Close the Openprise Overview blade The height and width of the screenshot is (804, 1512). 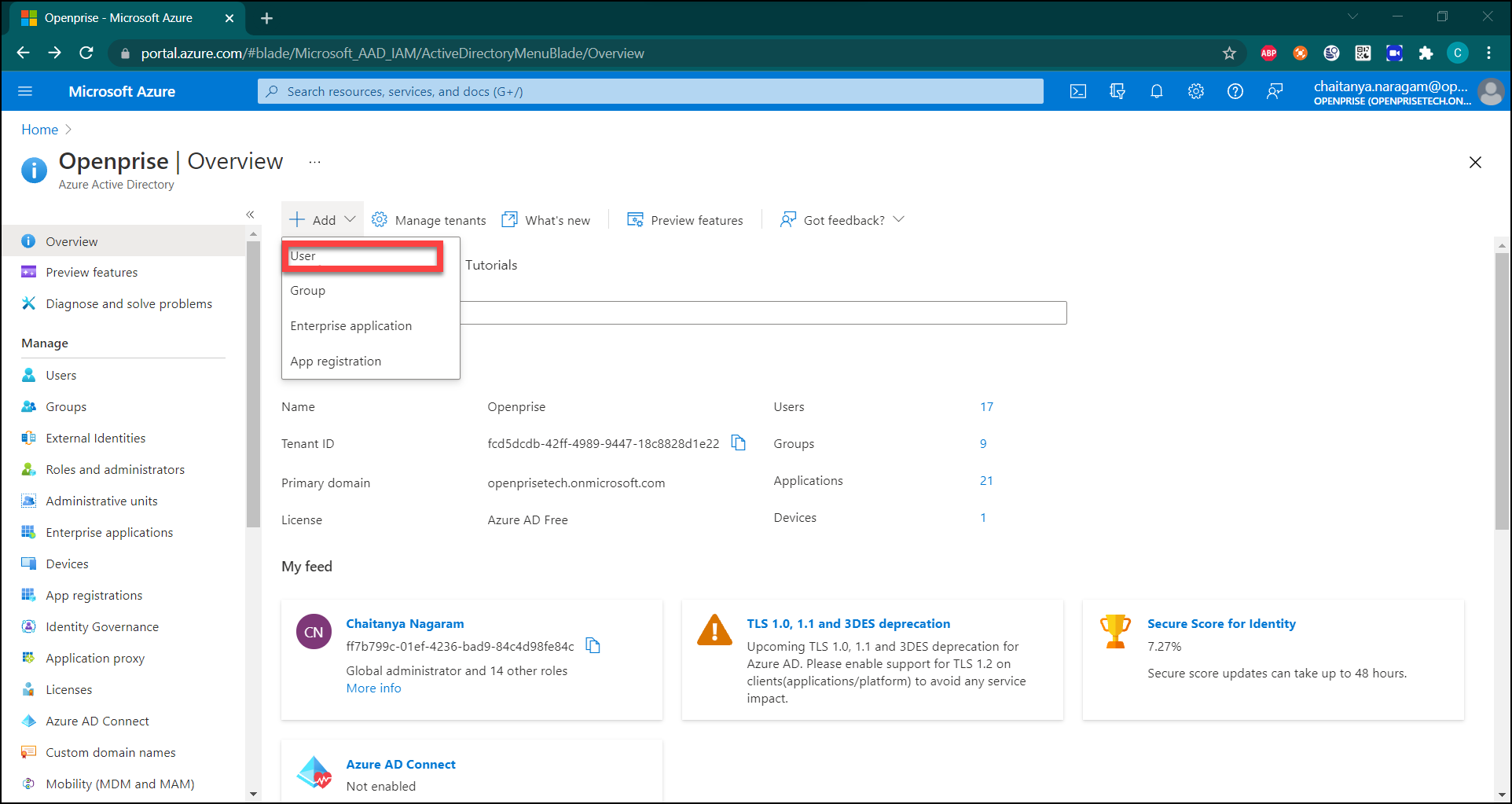pyautogui.click(x=1475, y=162)
